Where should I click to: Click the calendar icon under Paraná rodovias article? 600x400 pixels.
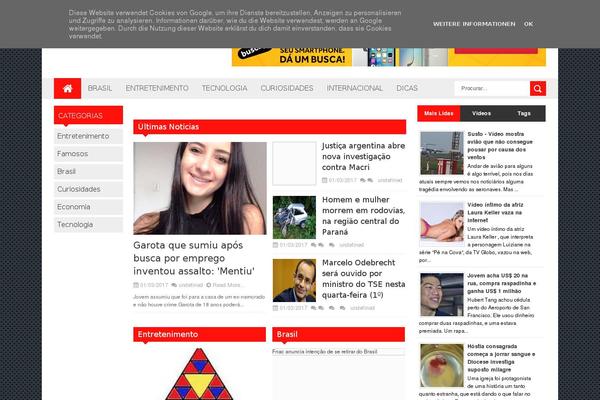[275, 245]
